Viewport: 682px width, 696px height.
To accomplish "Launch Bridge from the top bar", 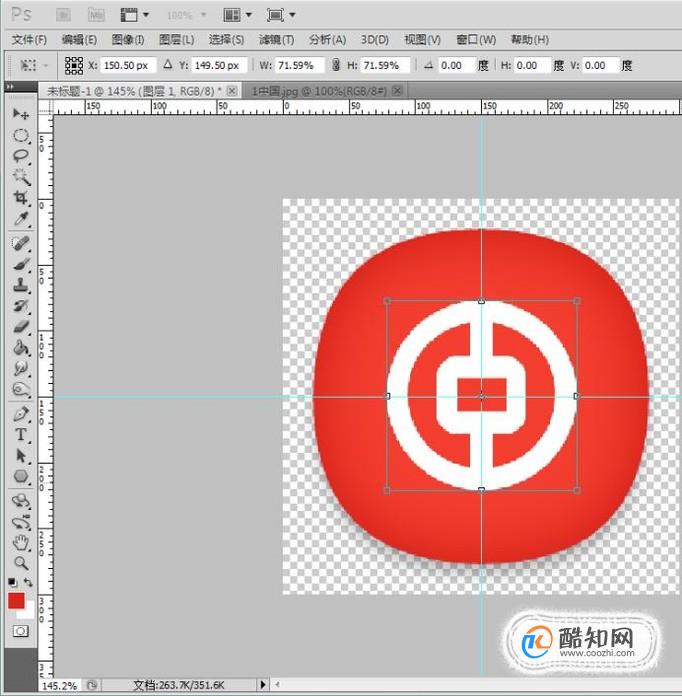I will (63, 15).
